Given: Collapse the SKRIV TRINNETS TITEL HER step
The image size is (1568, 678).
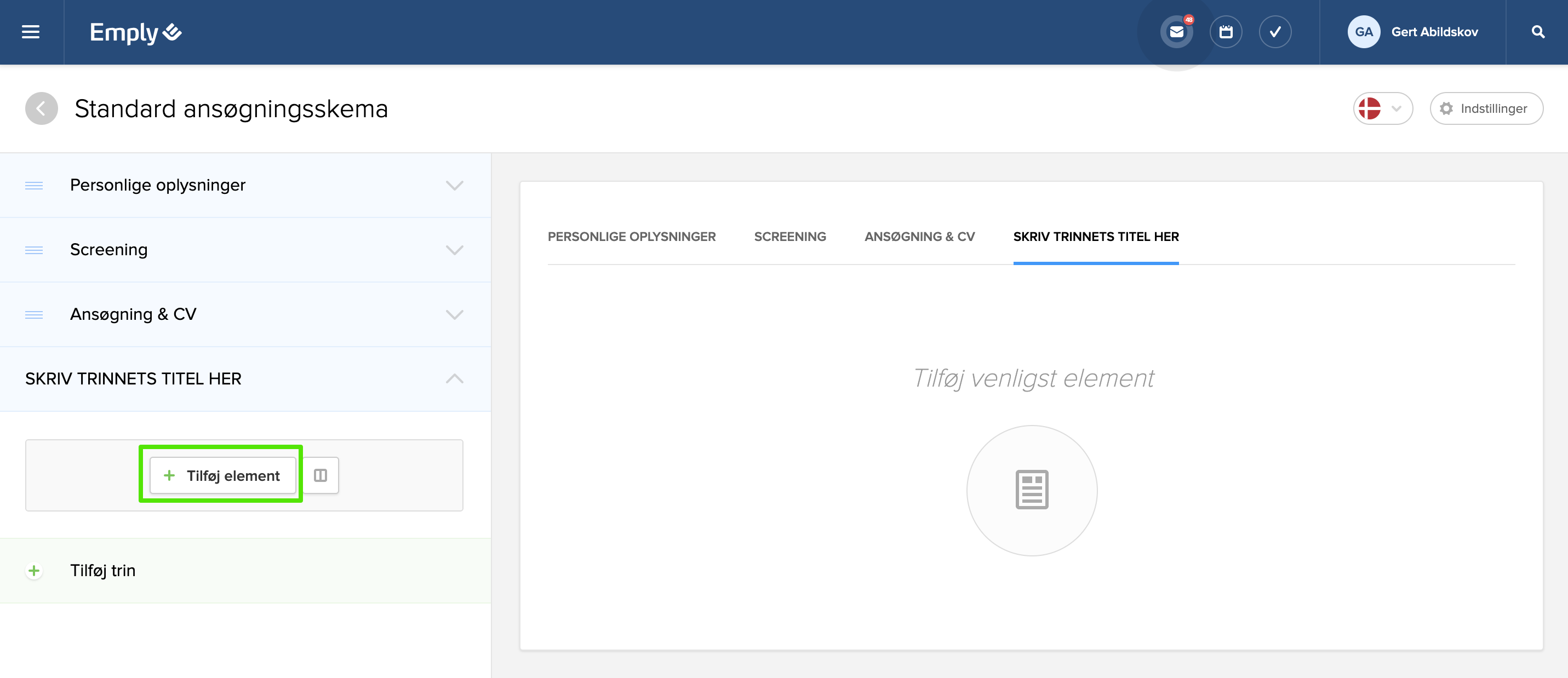Looking at the screenshot, I should pos(454,378).
